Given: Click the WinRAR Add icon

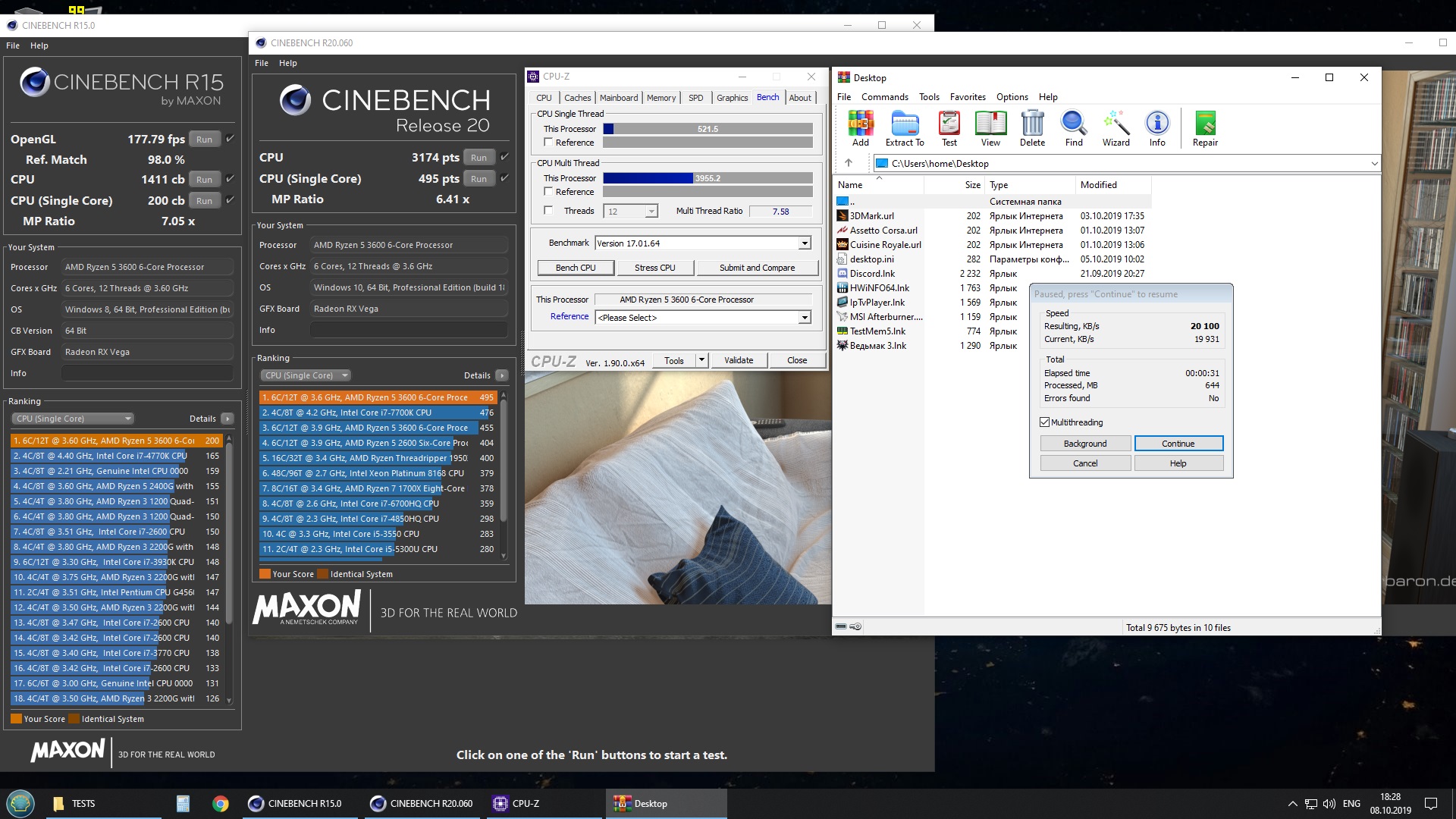Looking at the screenshot, I should (860, 127).
